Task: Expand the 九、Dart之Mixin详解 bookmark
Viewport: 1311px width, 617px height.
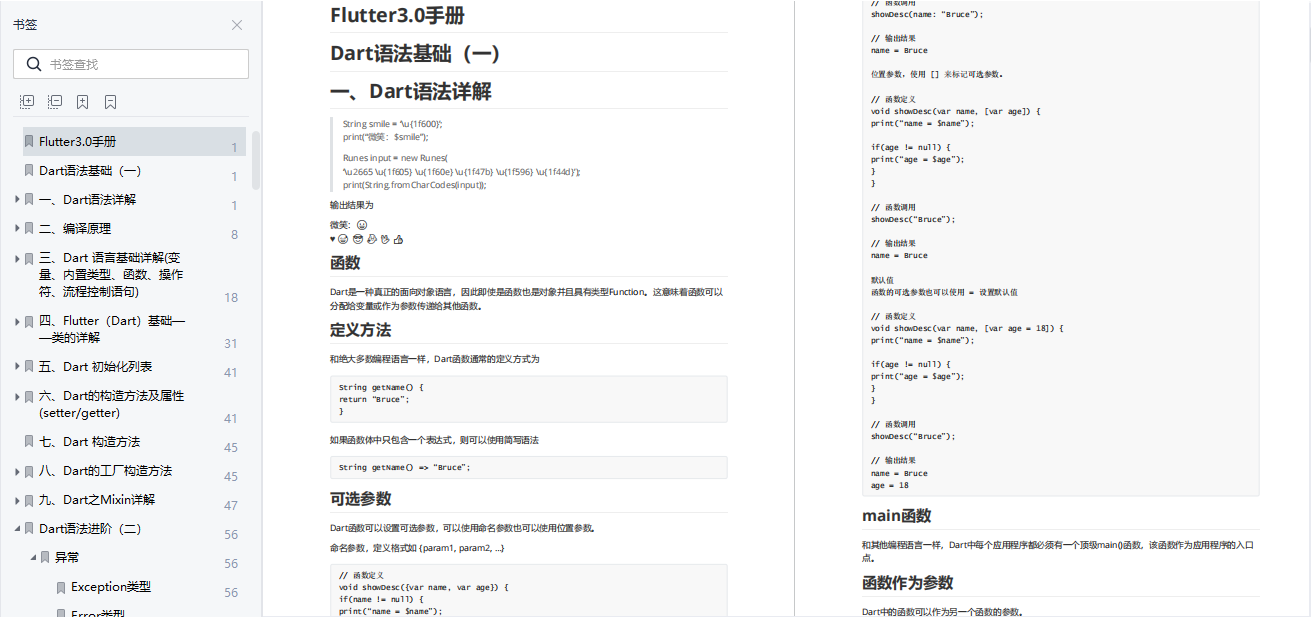Action: 17,499
